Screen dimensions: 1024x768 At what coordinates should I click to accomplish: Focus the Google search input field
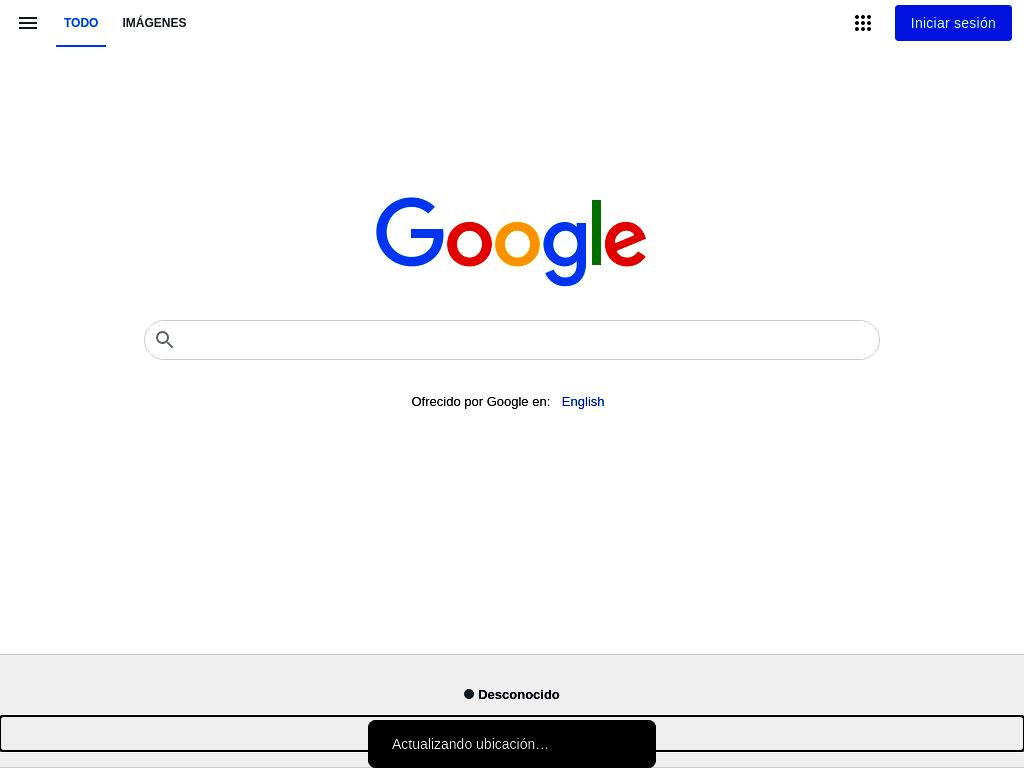click(512, 340)
